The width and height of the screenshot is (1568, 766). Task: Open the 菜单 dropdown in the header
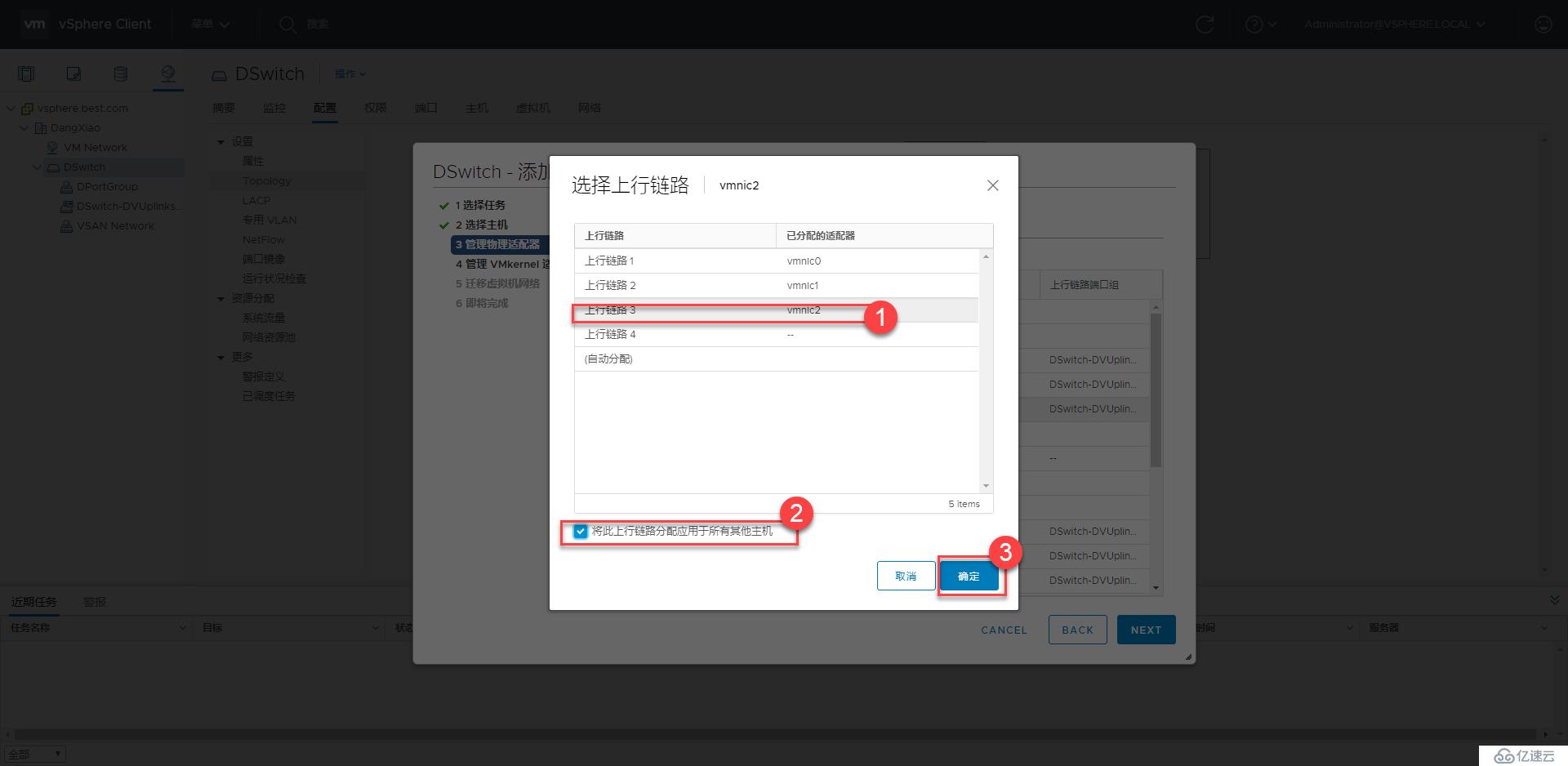(210, 24)
